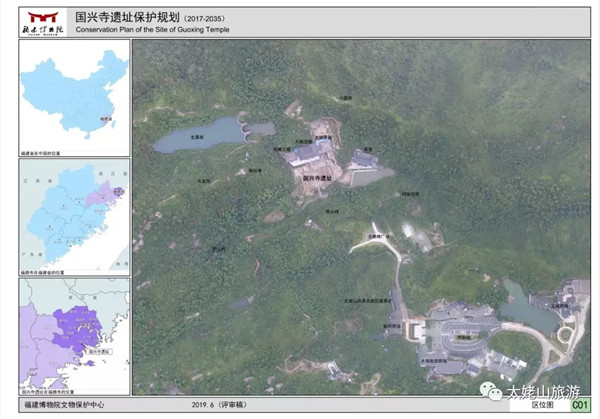The width and height of the screenshot is (600, 419).
Task: Click the circular roundabout near bottom-right road
Action: 564,335
